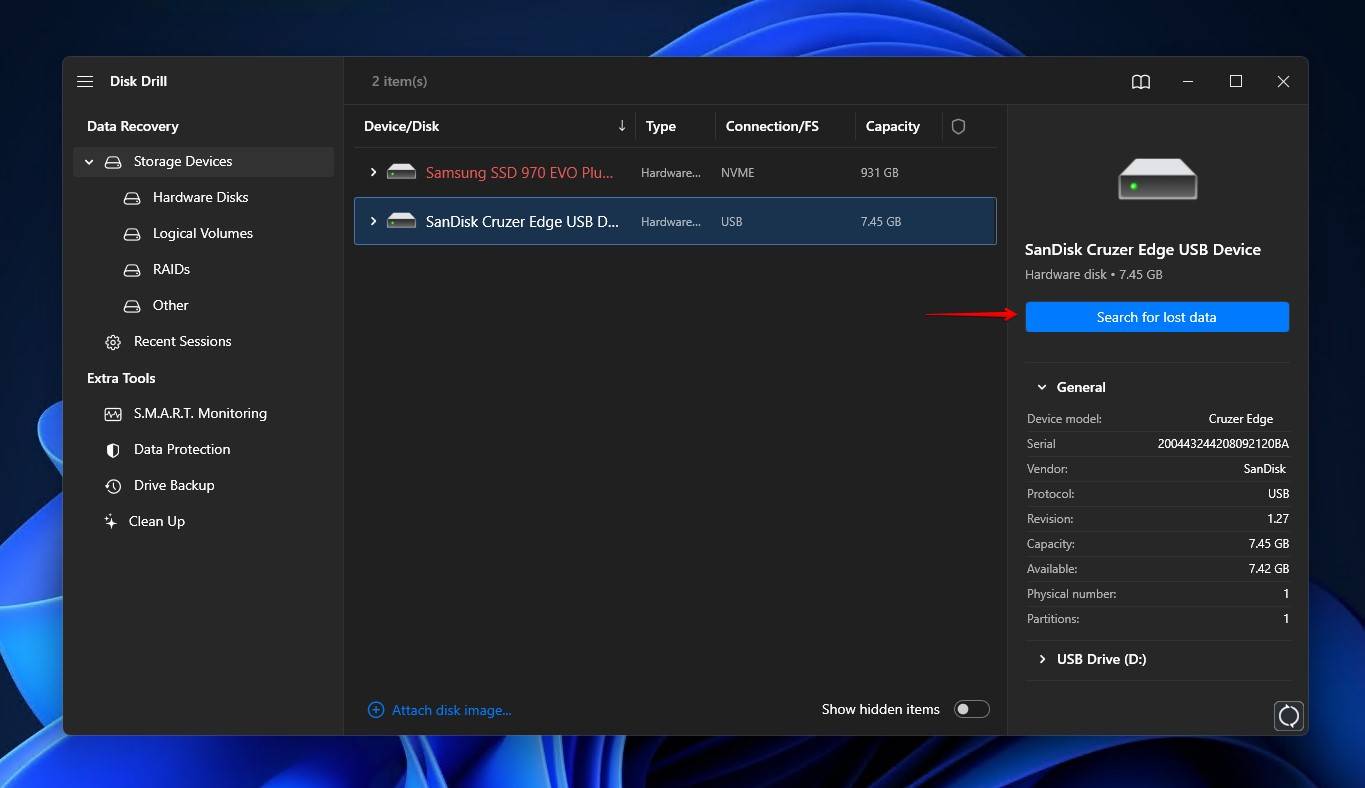Image resolution: width=1365 pixels, height=788 pixels.
Task: Open the help book icon in title bar
Action: pyautogui.click(x=1141, y=82)
